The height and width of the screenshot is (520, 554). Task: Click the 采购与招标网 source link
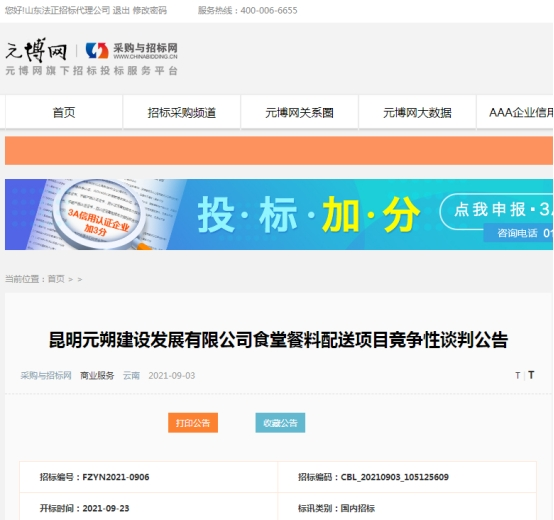pos(46,376)
